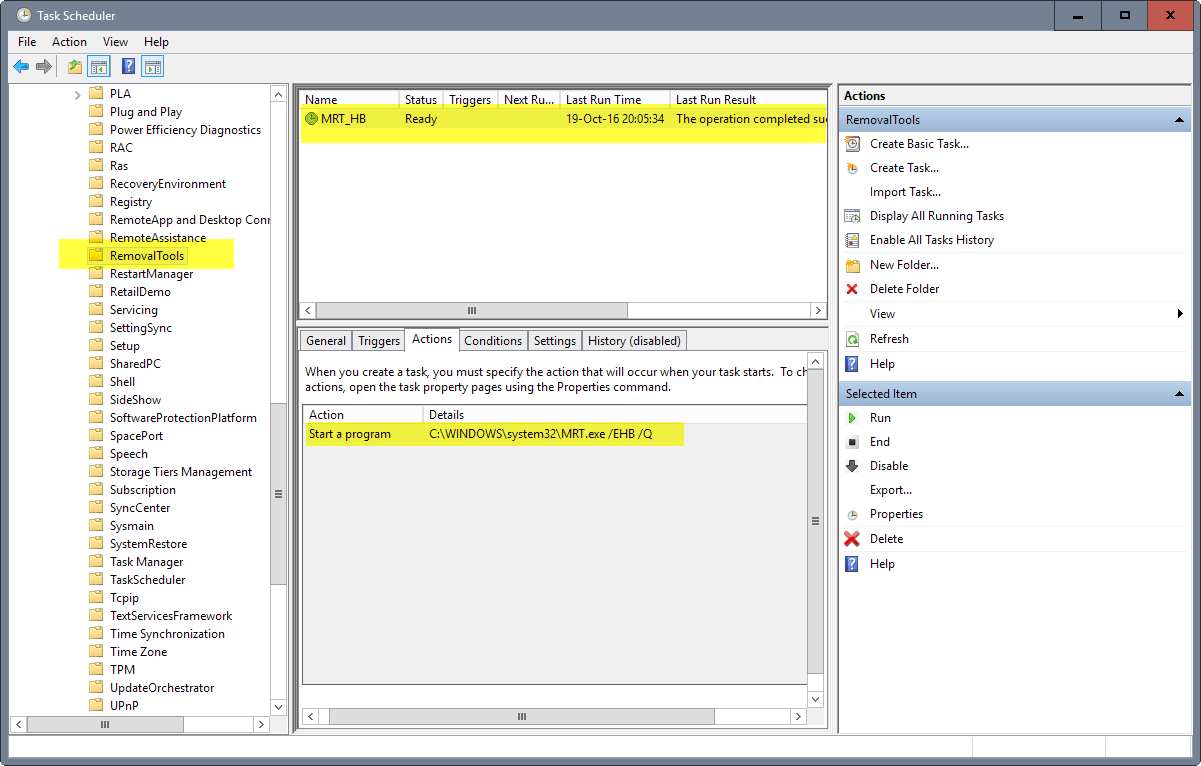Open the Action menu

[x=69, y=42]
